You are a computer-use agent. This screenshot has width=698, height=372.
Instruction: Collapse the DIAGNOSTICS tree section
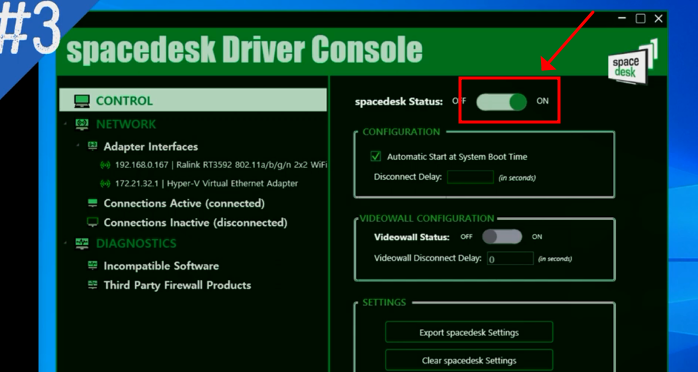coord(65,243)
